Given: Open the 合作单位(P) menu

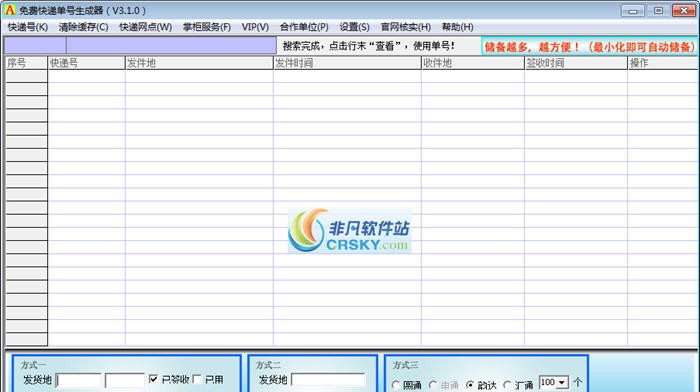Looking at the screenshot, I should [x=304, y=27].
